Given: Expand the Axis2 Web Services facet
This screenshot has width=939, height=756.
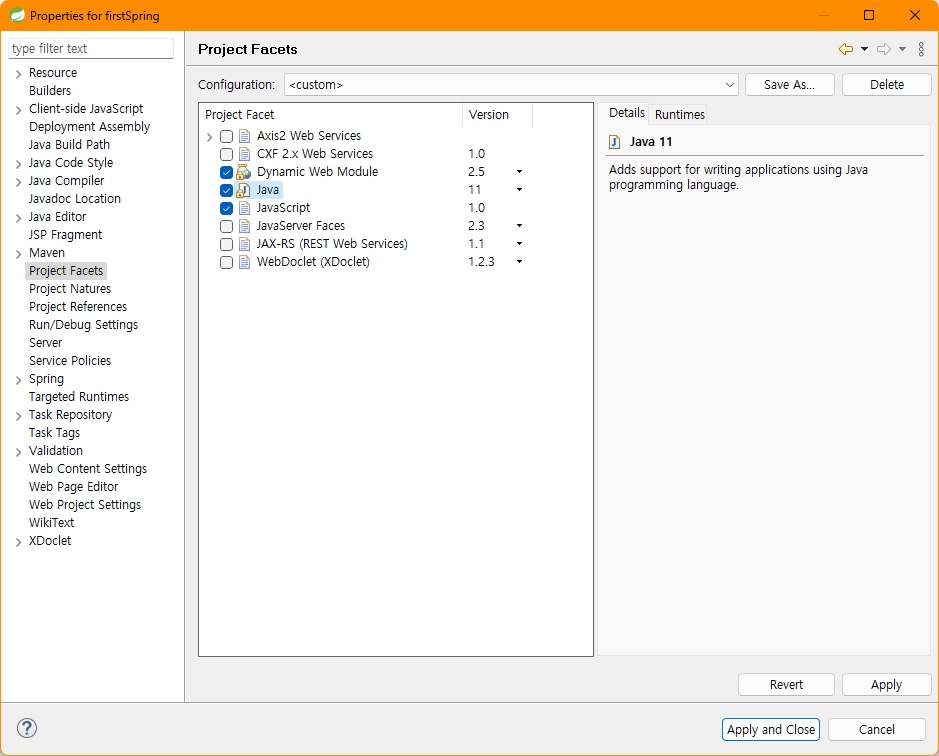Looking at the screenshot, I should pos(210,137).
